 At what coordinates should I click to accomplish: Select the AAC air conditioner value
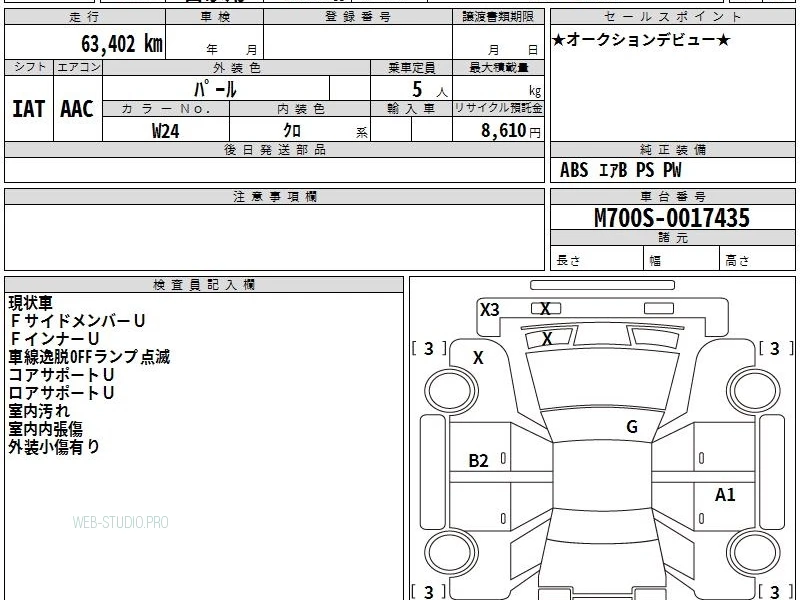coord(77,109)
